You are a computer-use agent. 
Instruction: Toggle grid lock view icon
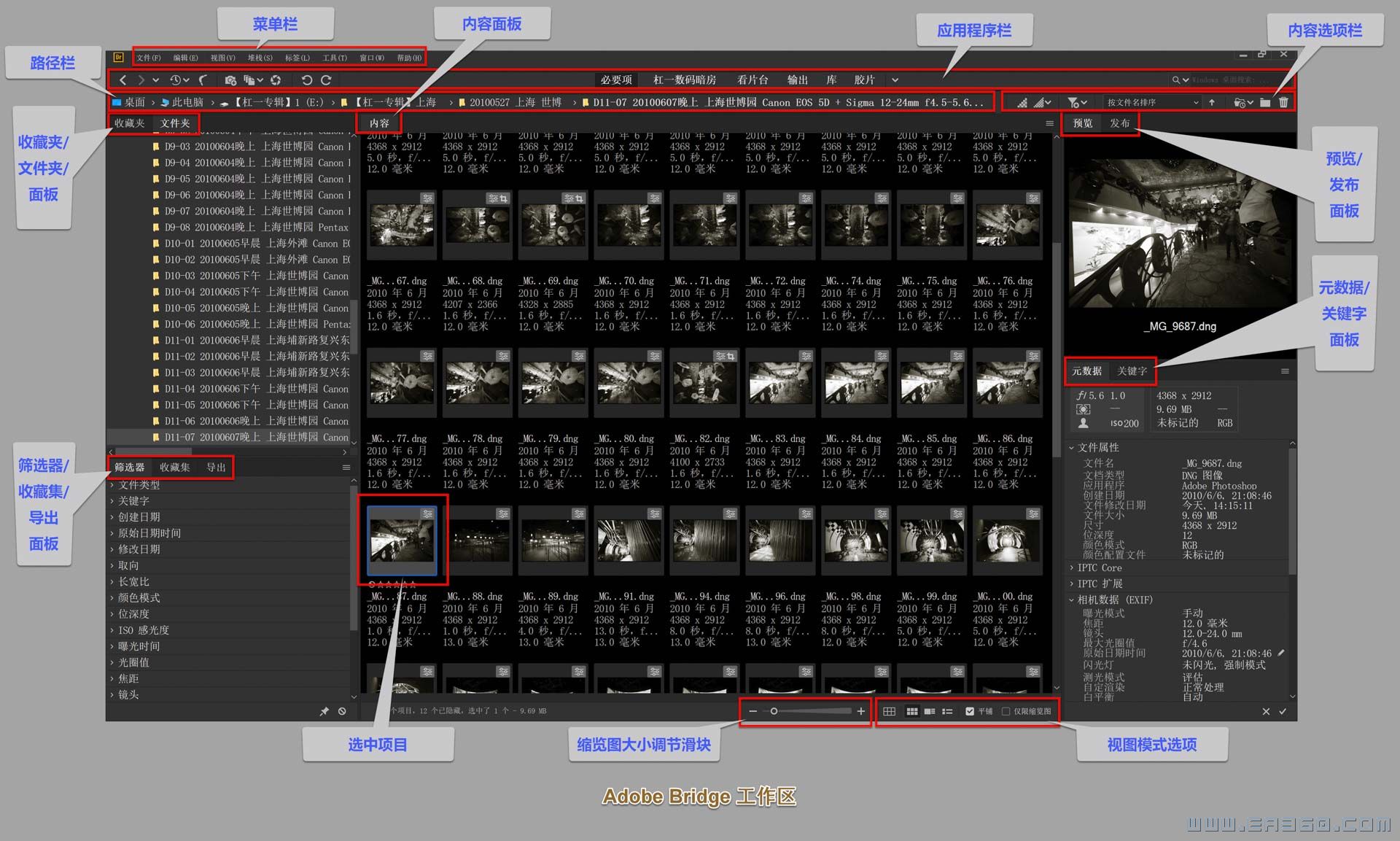890,711
